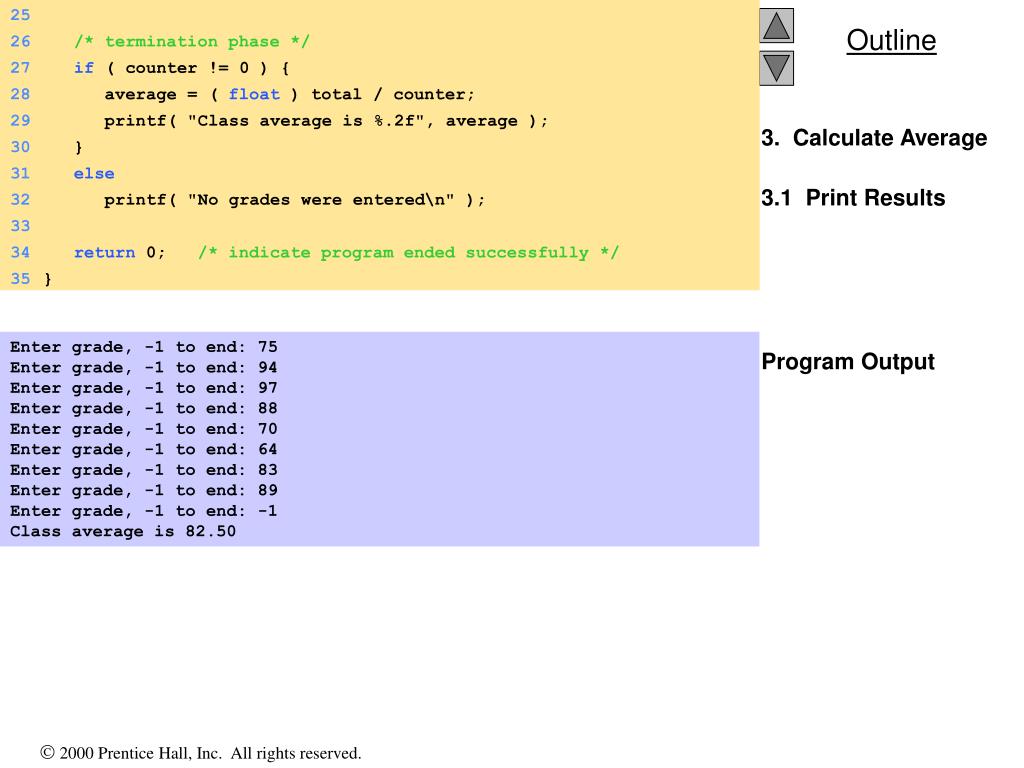Click the 'else' keyword on line 31
Screen dimensions: 1024x768
point(93,174)
